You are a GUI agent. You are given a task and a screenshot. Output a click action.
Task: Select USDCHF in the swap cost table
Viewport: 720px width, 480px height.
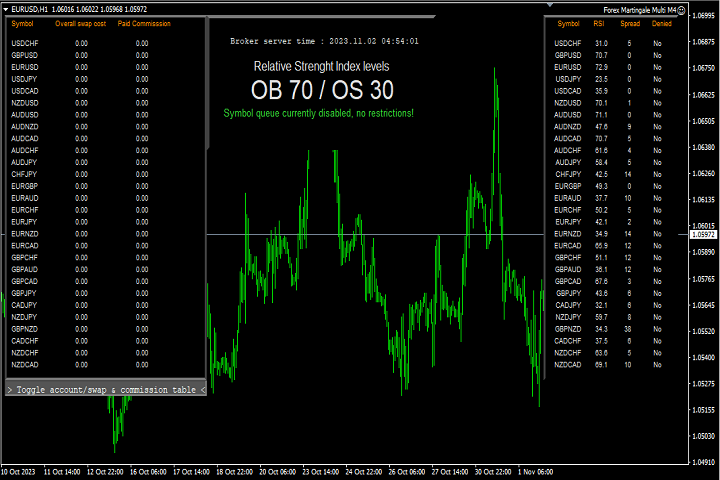[25, 43]
